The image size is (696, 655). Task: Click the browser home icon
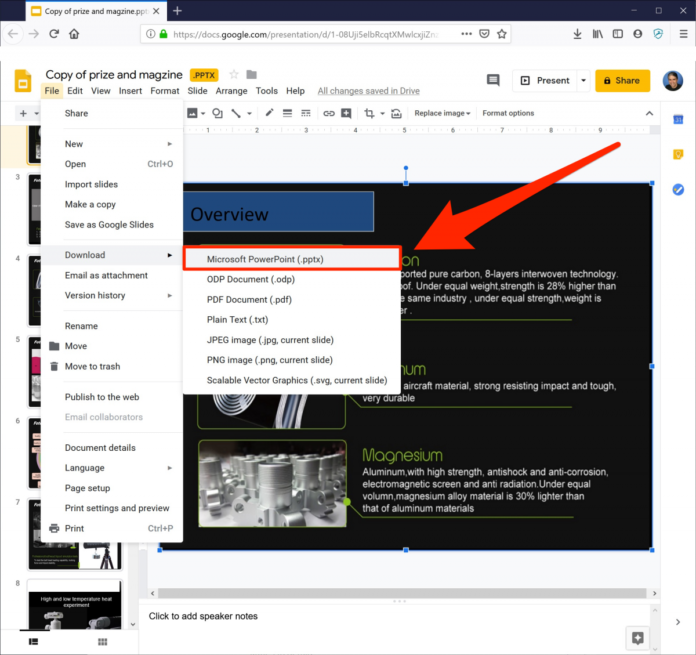(74, 34)
